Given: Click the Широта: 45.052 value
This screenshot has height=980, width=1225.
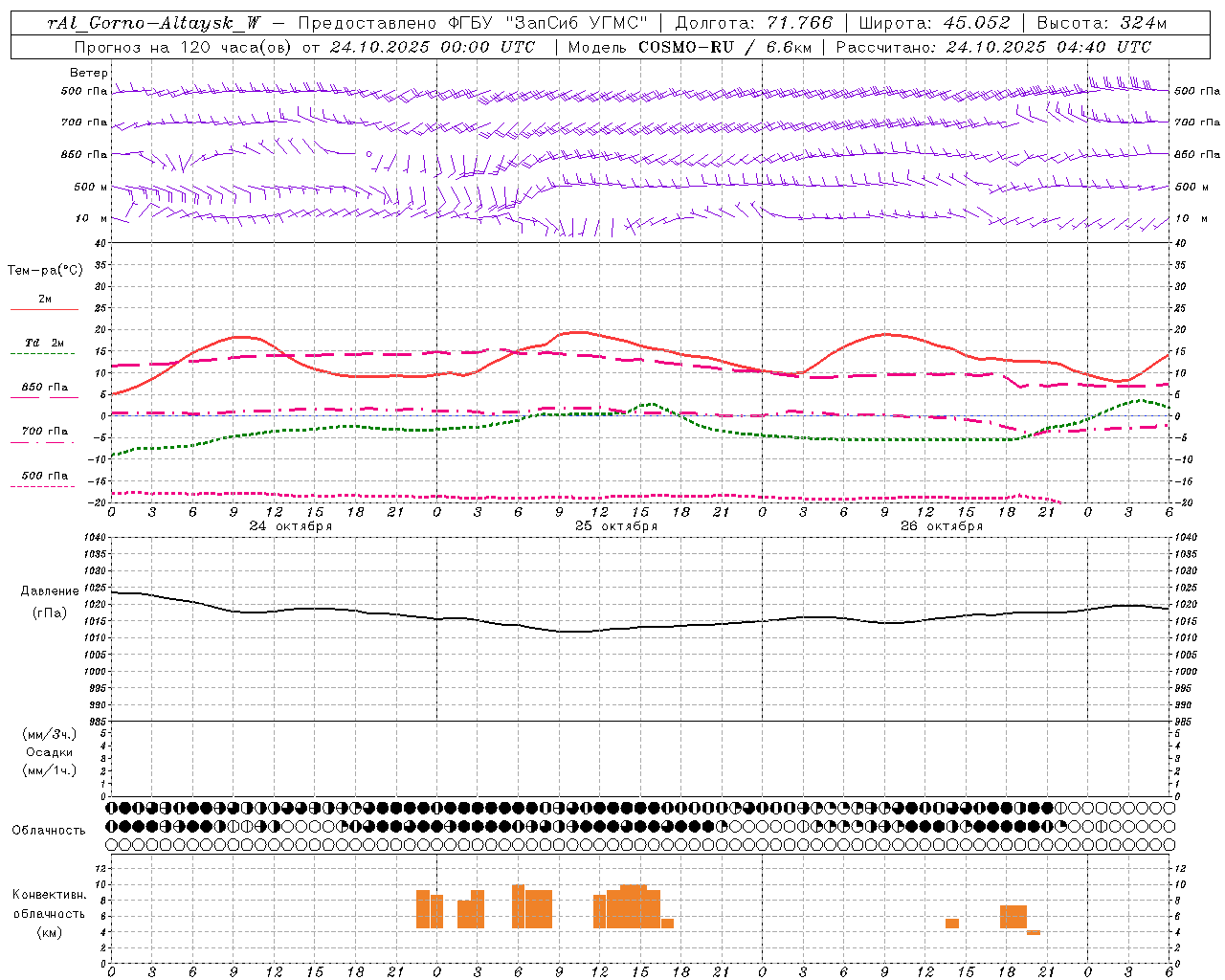Looking at the screenshot, I should (x=935, y=24).
